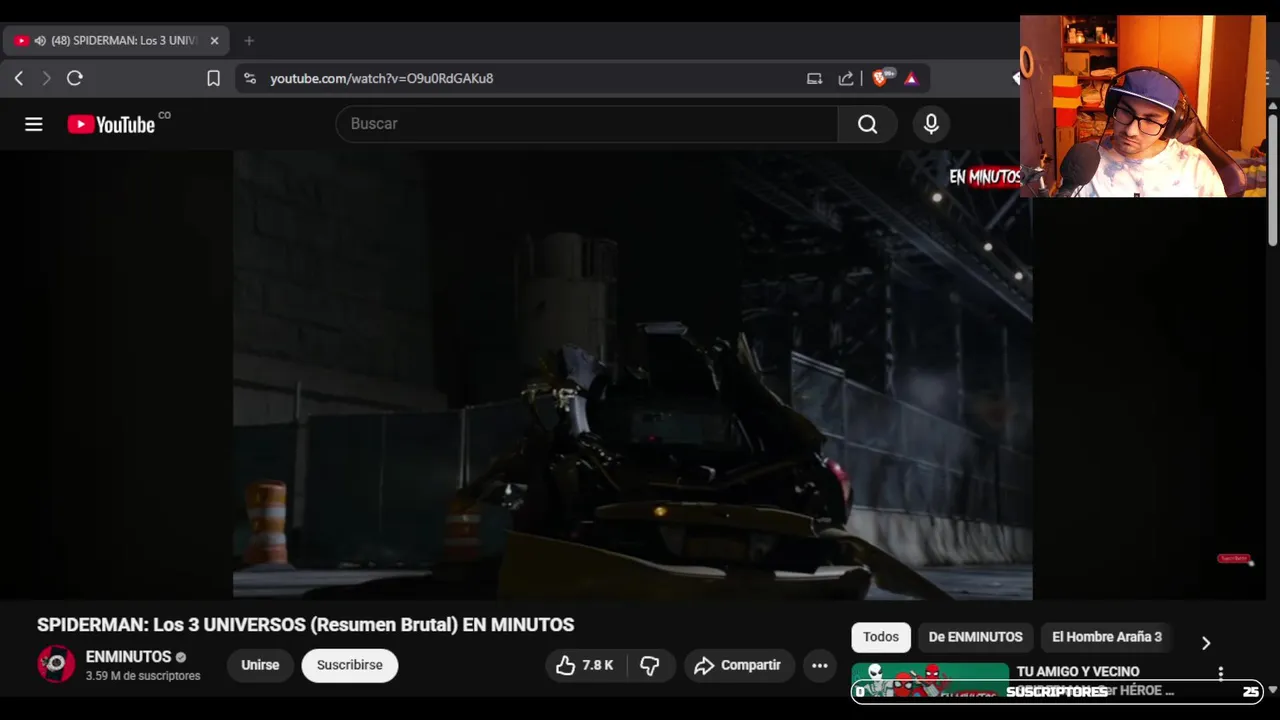Click the video player to pause

pyautogui.click(x=632, y=375)
